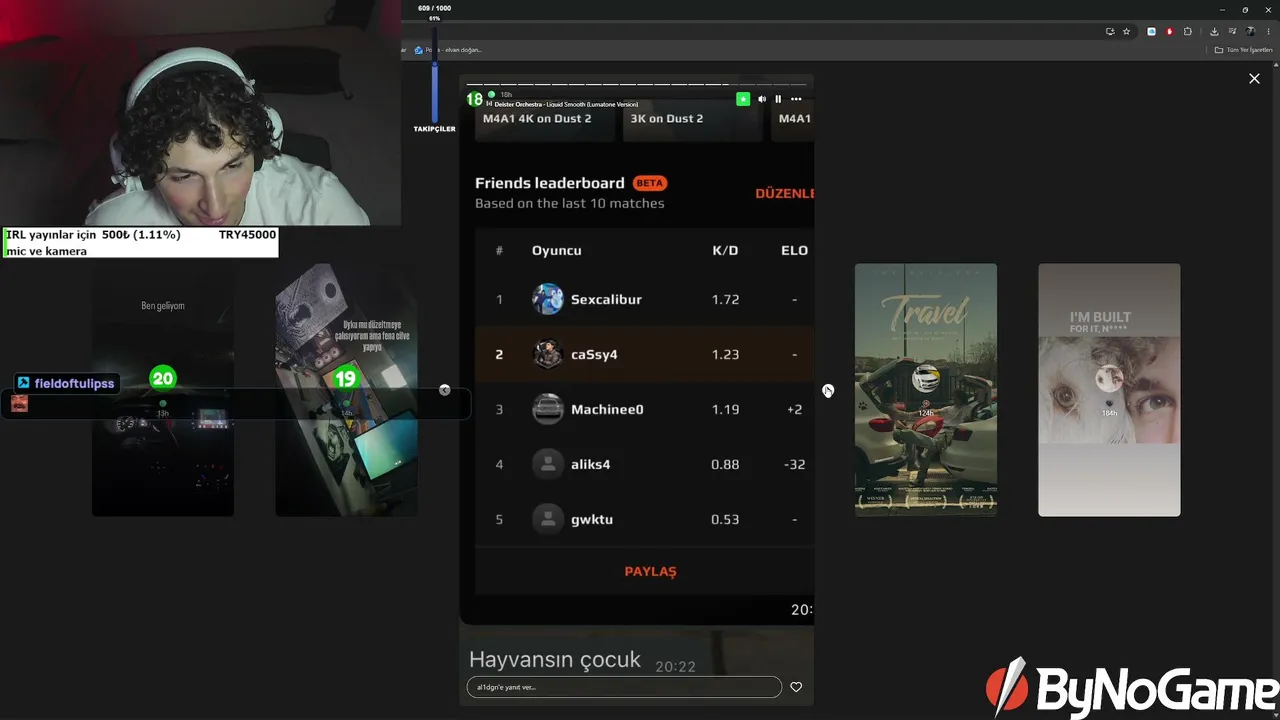Close the story viewer with the X
The width and height of the screenshot is (1280, 720).
click(x=1254, y=78)
